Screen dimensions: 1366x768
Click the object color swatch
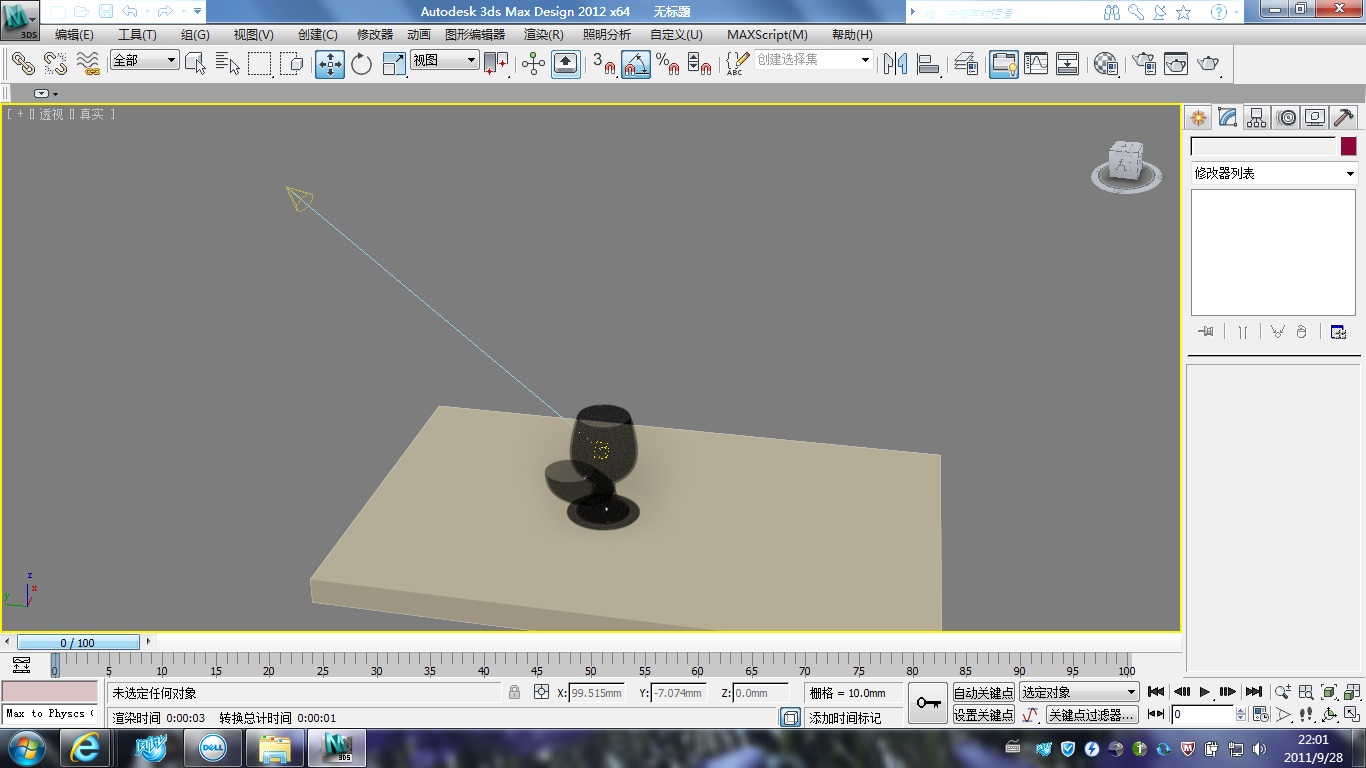(x=1348, y=147)
